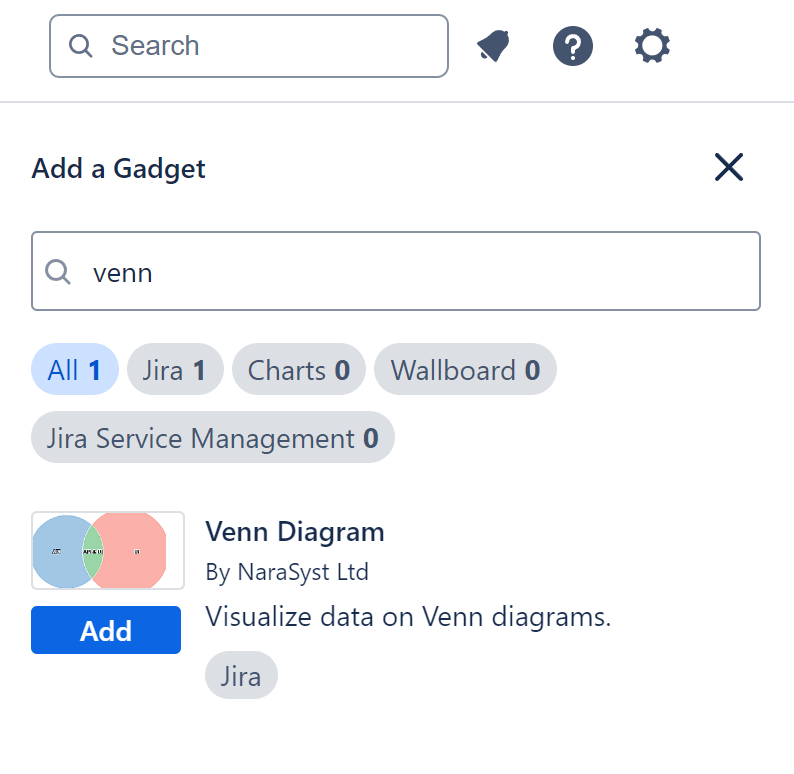Image resolution: width=794 pixels, height=774 pixels.
Task: Click the 'Visualize data on Venn diagrams' description
Action: pyautogui.click(x=408, y=616)
